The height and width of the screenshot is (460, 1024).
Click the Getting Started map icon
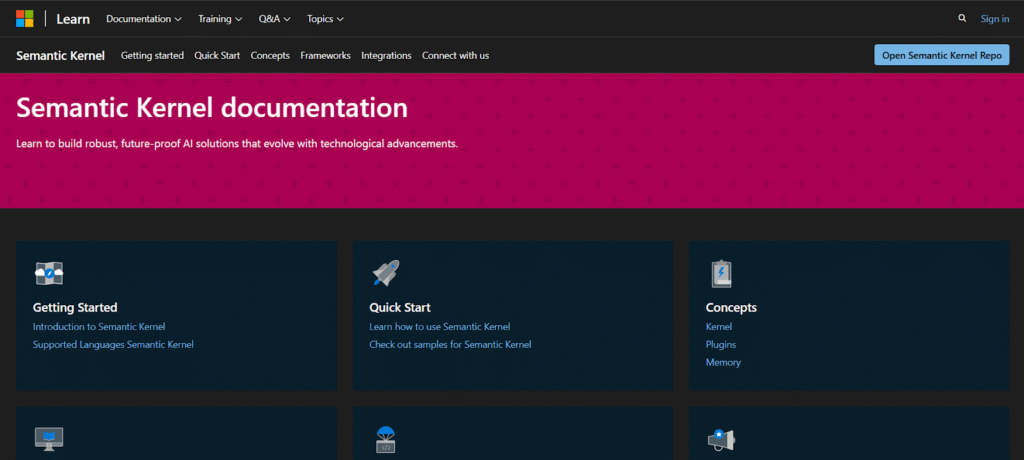[49, 273]
